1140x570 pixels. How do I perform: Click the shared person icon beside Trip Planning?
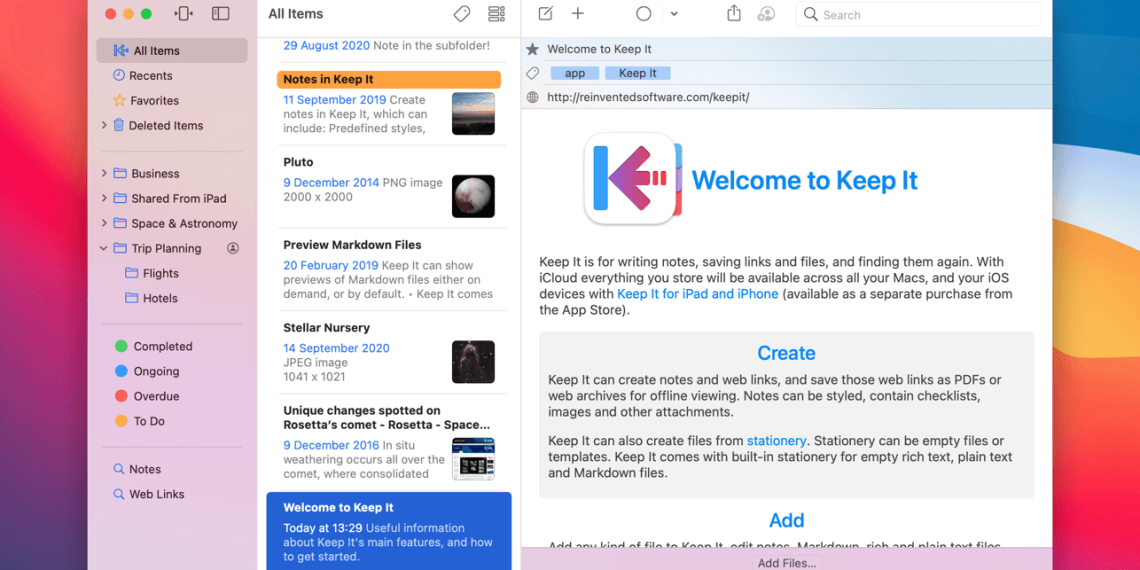click(233, 248)
